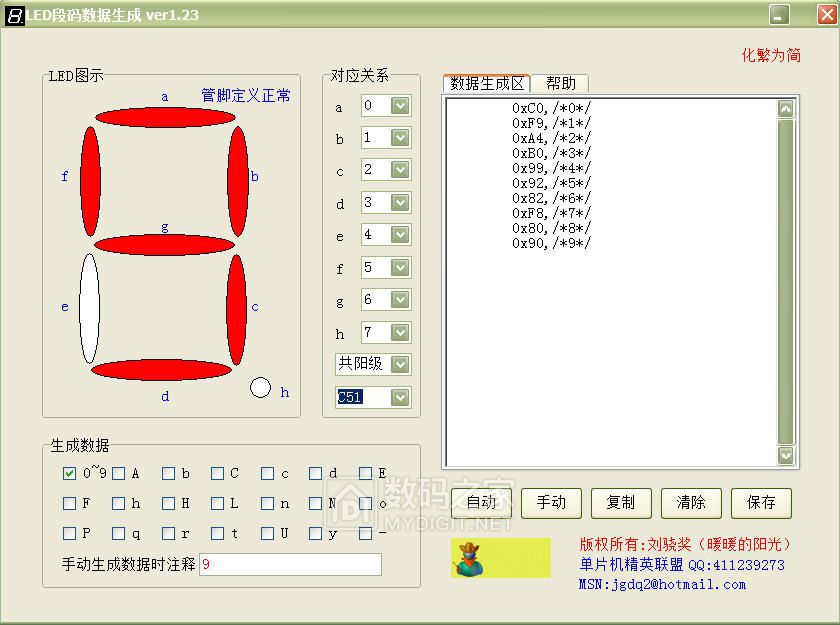Turn on decimal point segment h

(x=260, y=387)
